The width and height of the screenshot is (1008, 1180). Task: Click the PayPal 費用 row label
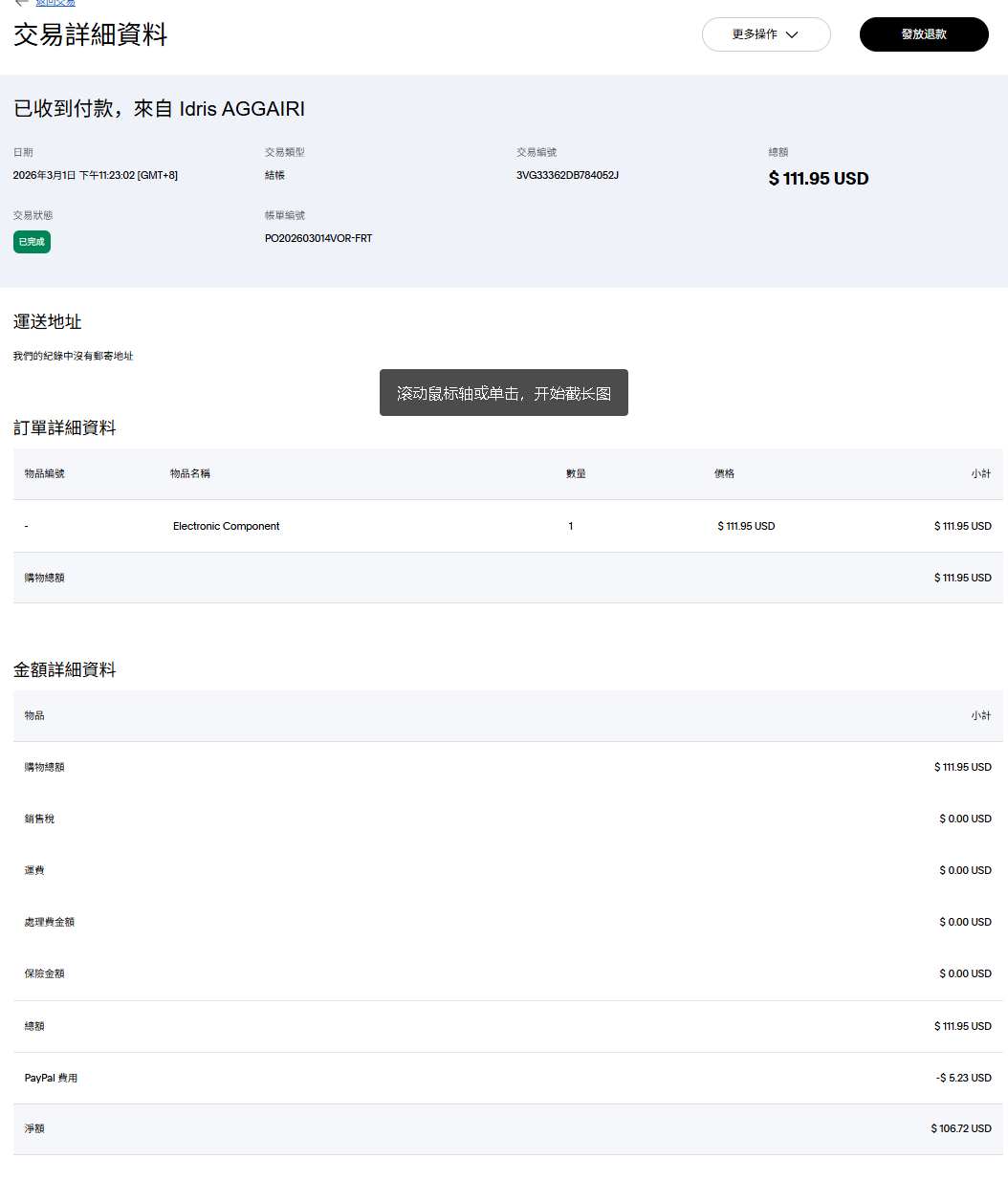coord(51,1078)
